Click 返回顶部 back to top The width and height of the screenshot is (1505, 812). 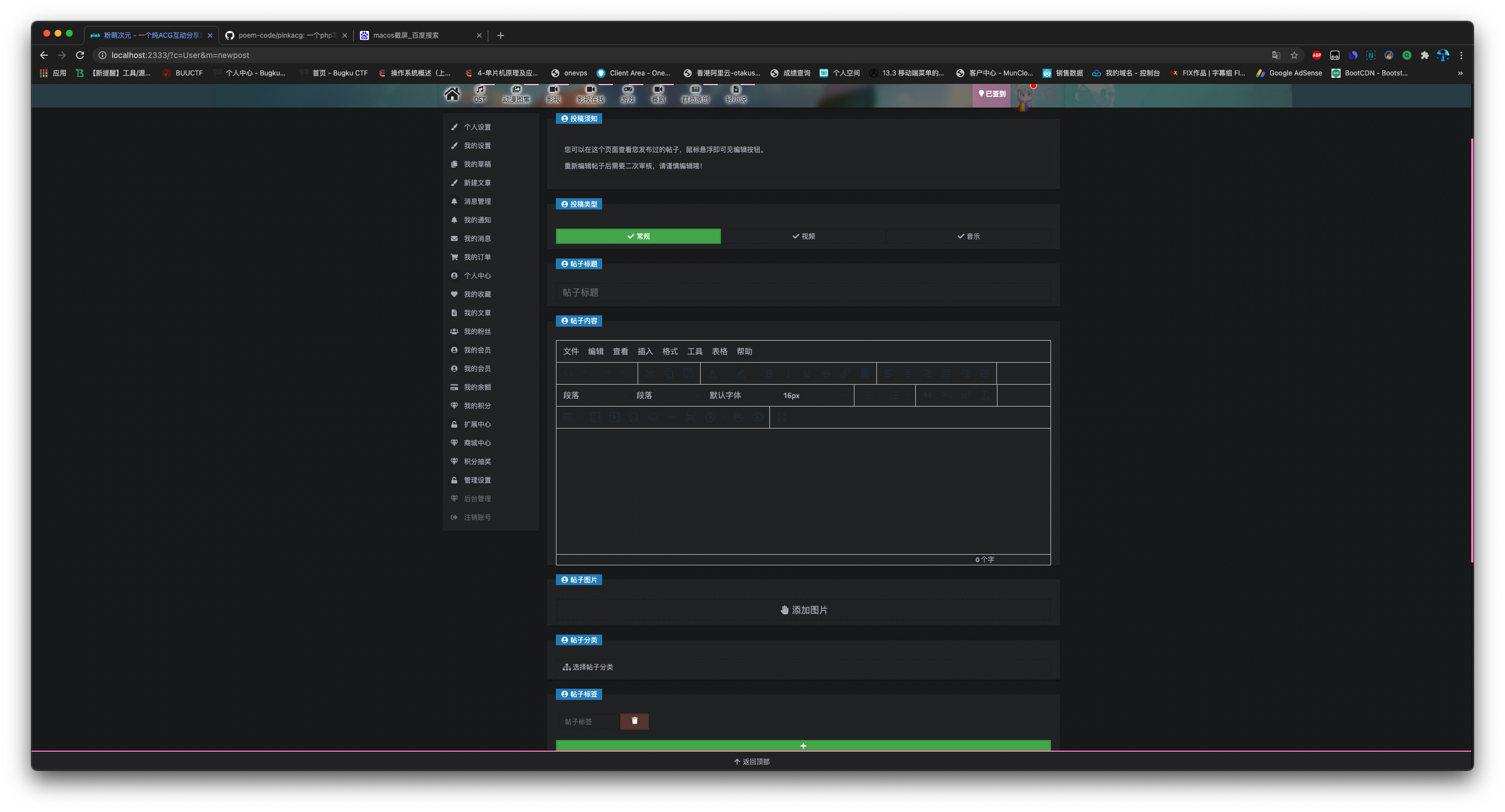[x=752, y=761]
